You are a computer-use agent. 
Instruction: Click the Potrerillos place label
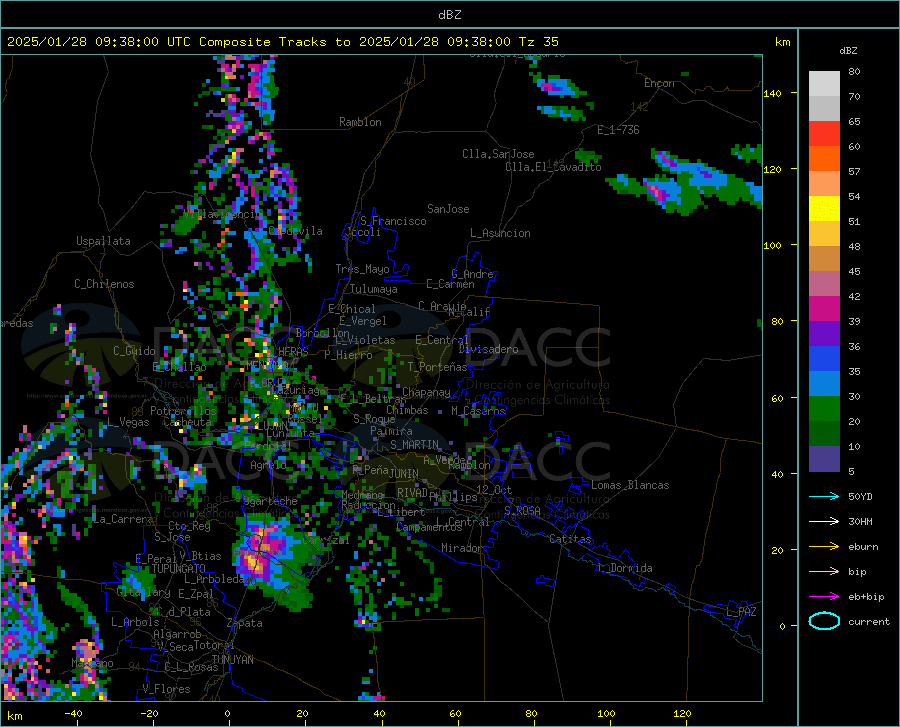tap(183, 411)
